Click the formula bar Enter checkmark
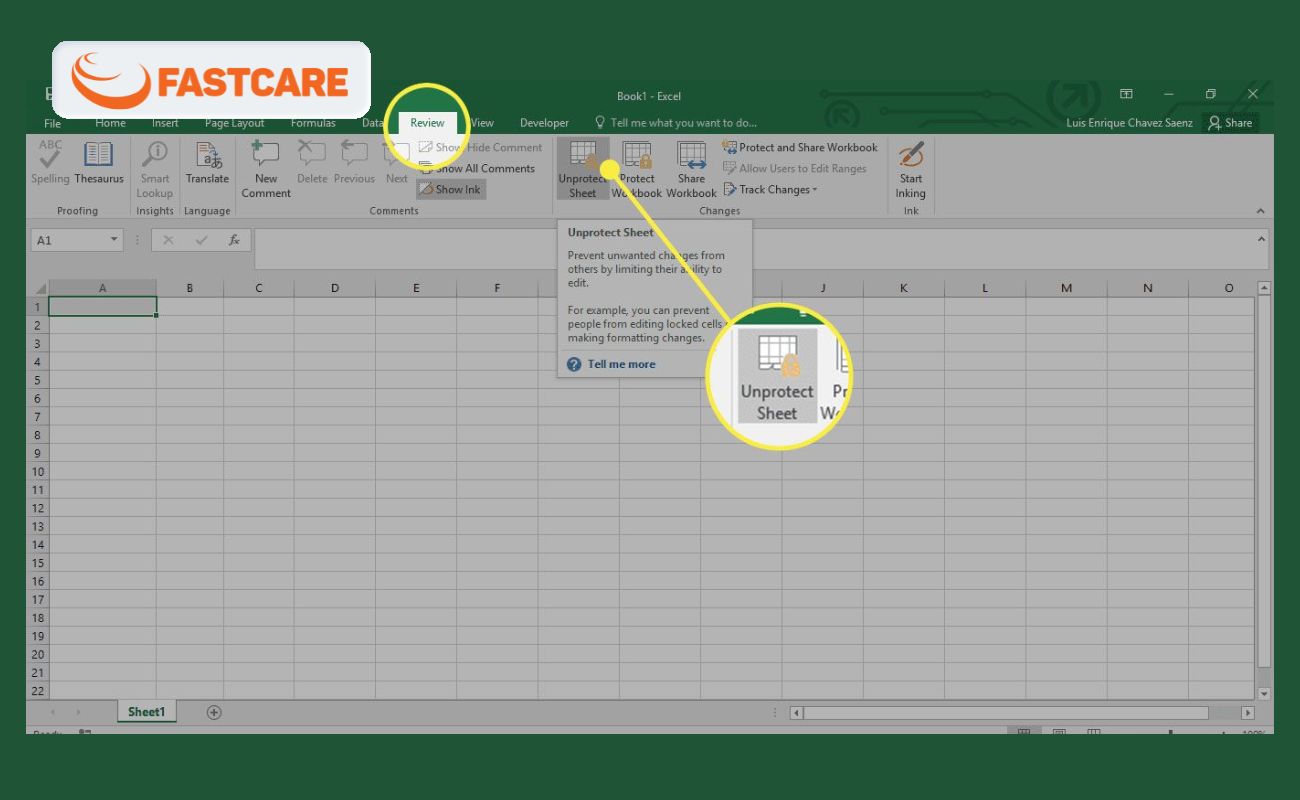Screen dimensions: 1300x800 [201, 240]
